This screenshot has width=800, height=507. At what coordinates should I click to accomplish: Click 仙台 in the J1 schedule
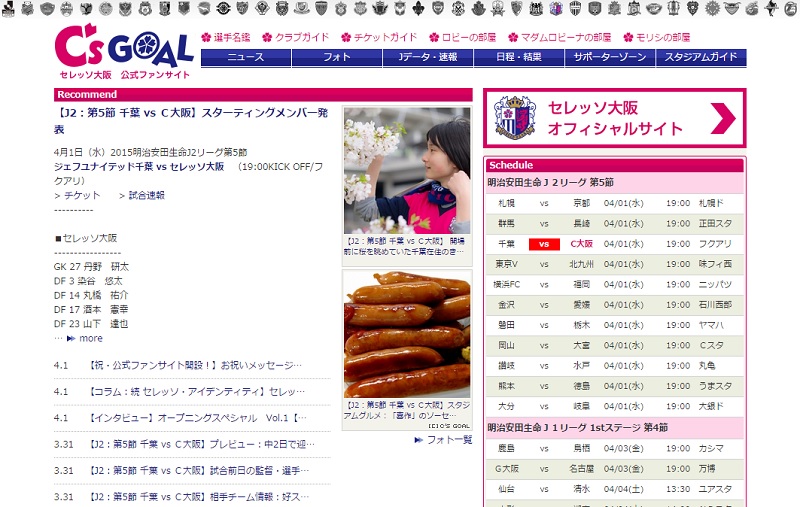click(506, 489)
